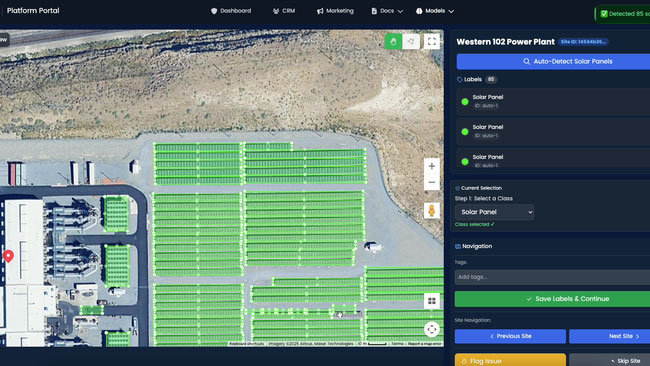
Task: Zoom out on the map
Action: pyautogui.click(x=432, y=182)
